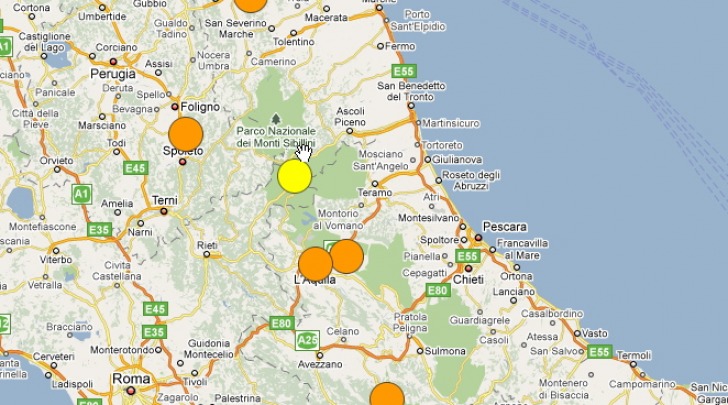The height and width of the screenshot is (405, 728).
Task: Click the E35 shield near Montefiascone
Action: pos(99,229)
